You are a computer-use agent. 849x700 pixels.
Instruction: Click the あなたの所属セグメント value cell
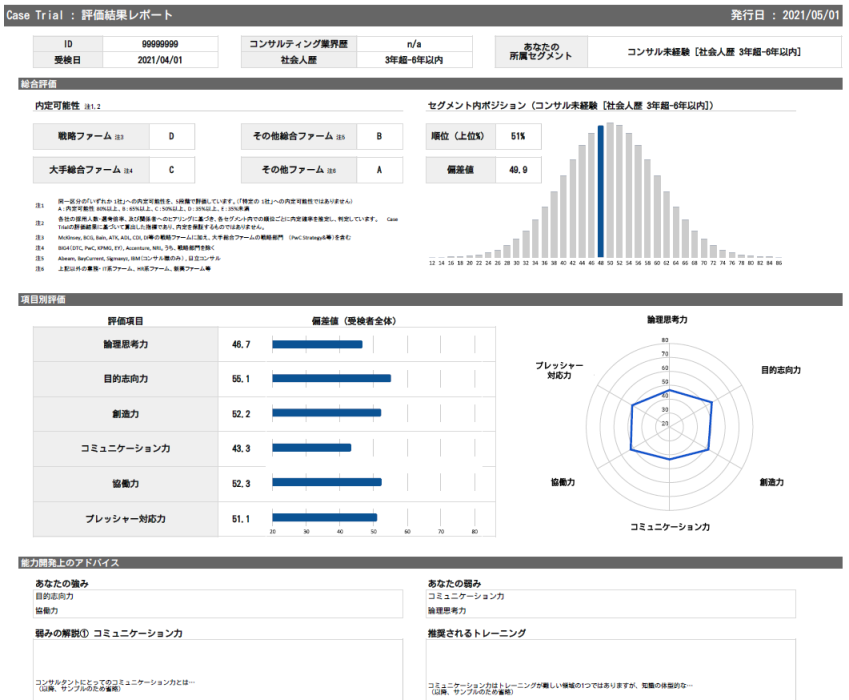tap(714, 52)
